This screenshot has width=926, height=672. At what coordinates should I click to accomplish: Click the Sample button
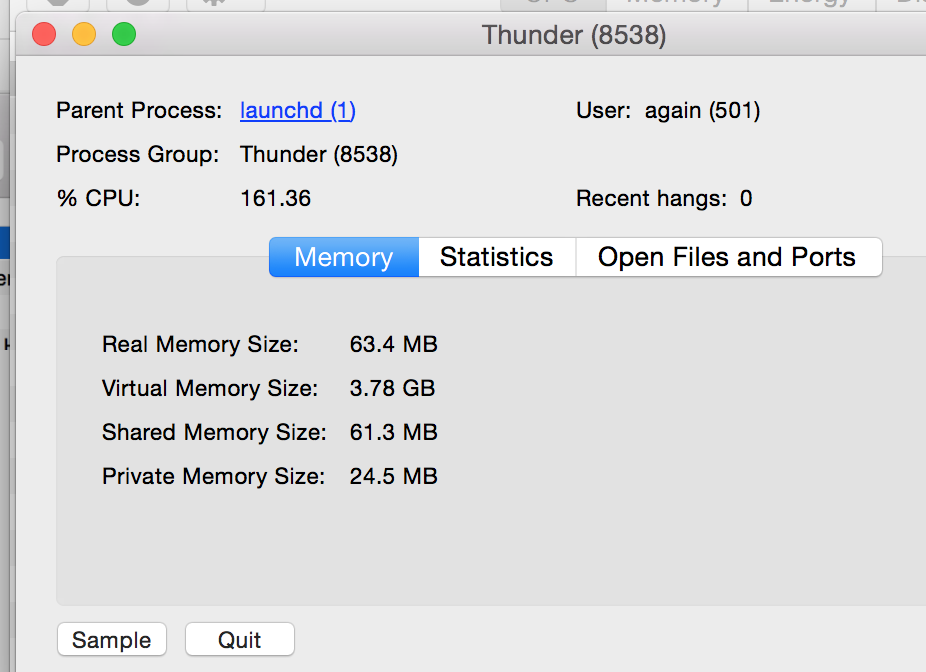point(112,640)
